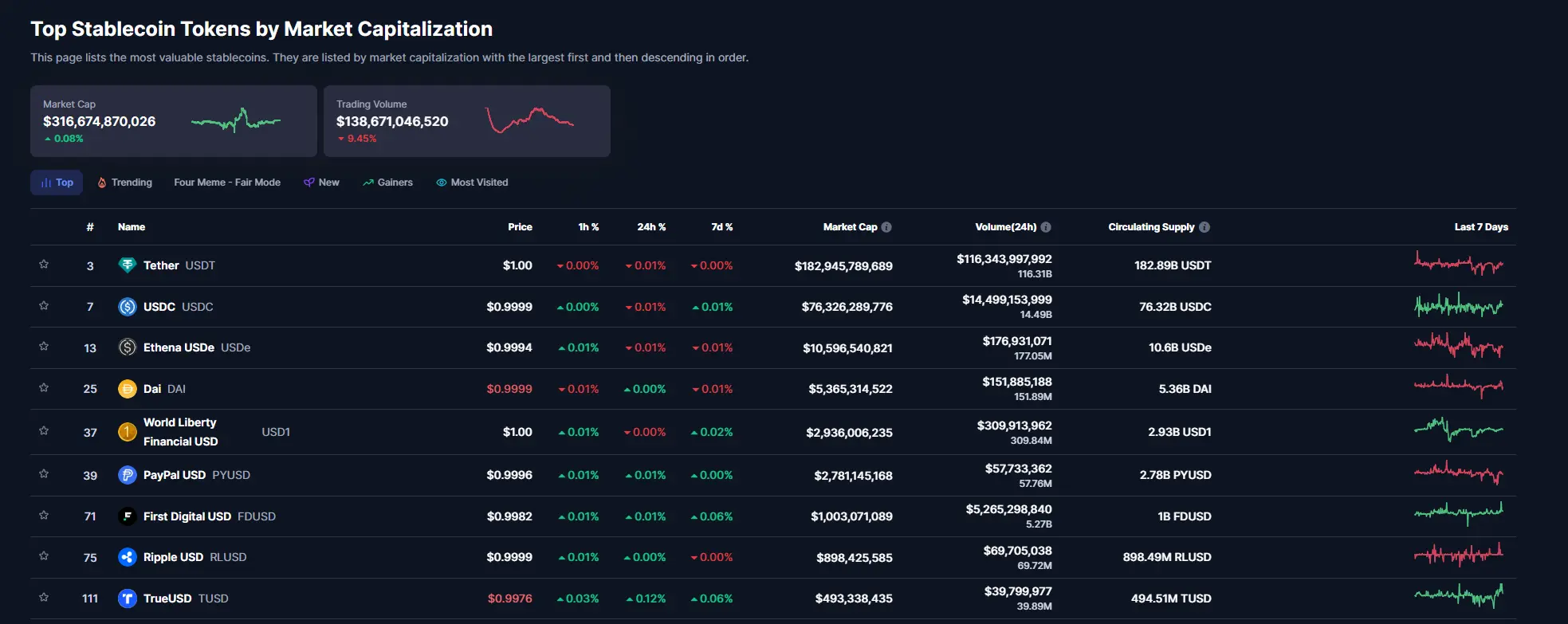Sort the table by Price column

520,227
